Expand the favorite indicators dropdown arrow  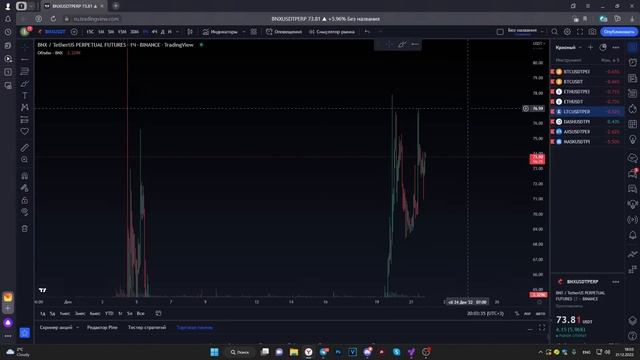(x=244, y=32)
